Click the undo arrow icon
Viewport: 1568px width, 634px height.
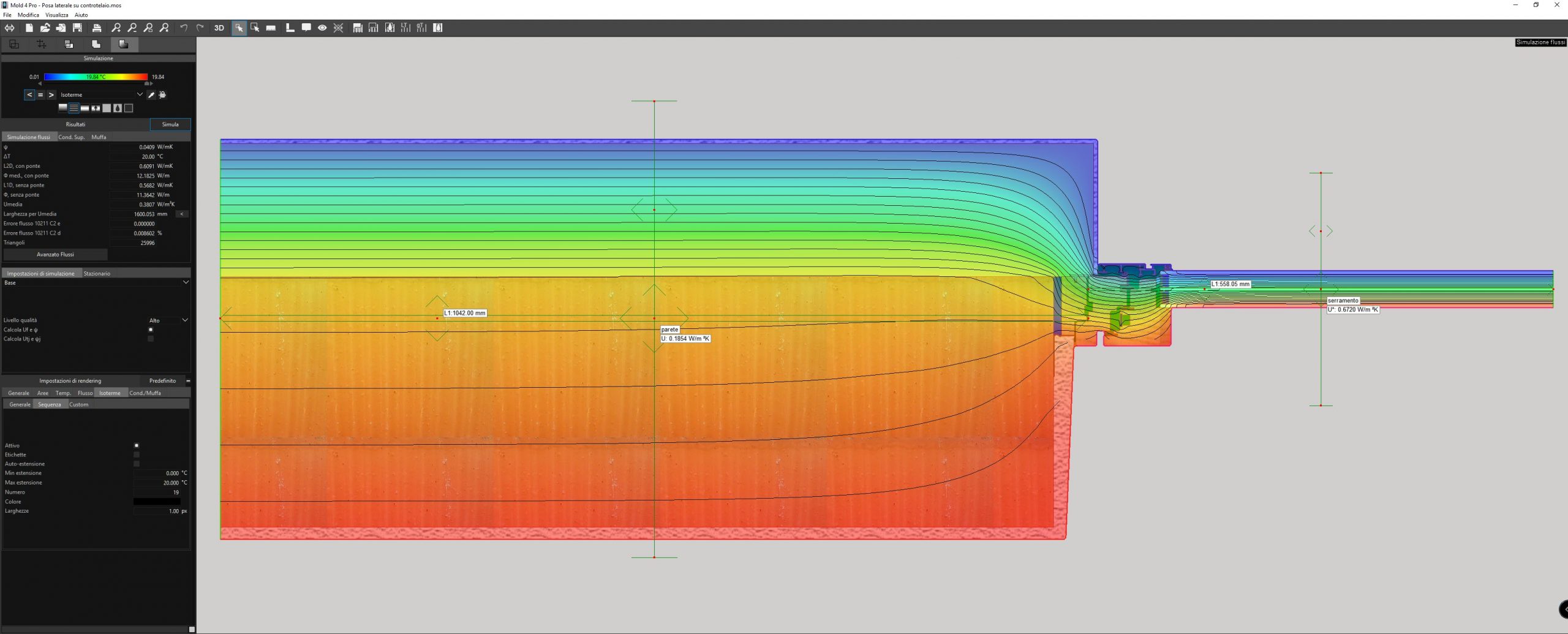184,28
